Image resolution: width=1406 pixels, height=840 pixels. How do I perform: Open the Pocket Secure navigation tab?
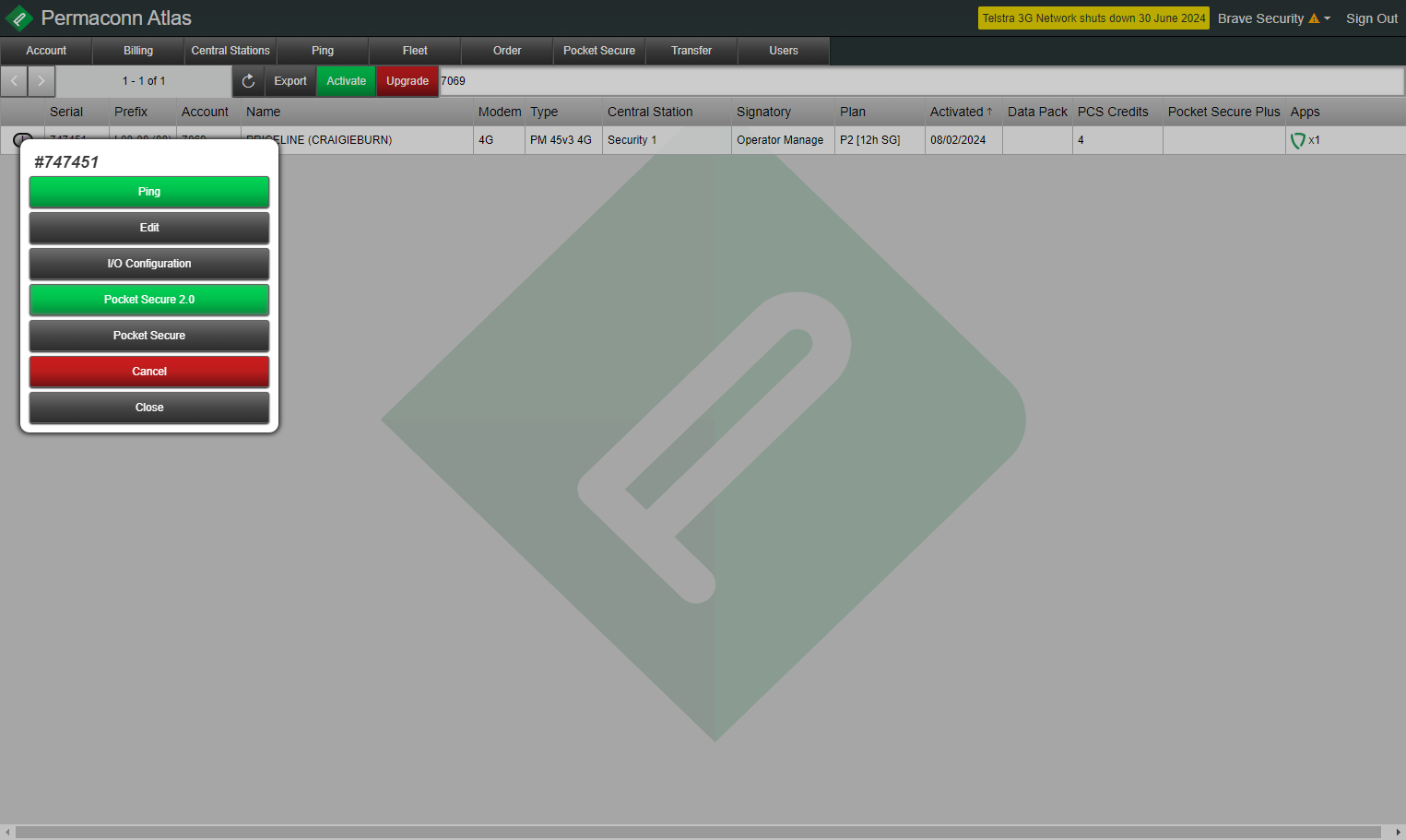click(599, 51)
